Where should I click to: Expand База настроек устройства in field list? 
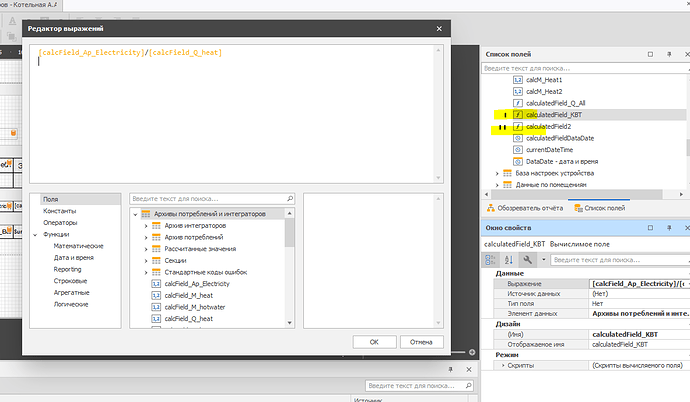497,173
